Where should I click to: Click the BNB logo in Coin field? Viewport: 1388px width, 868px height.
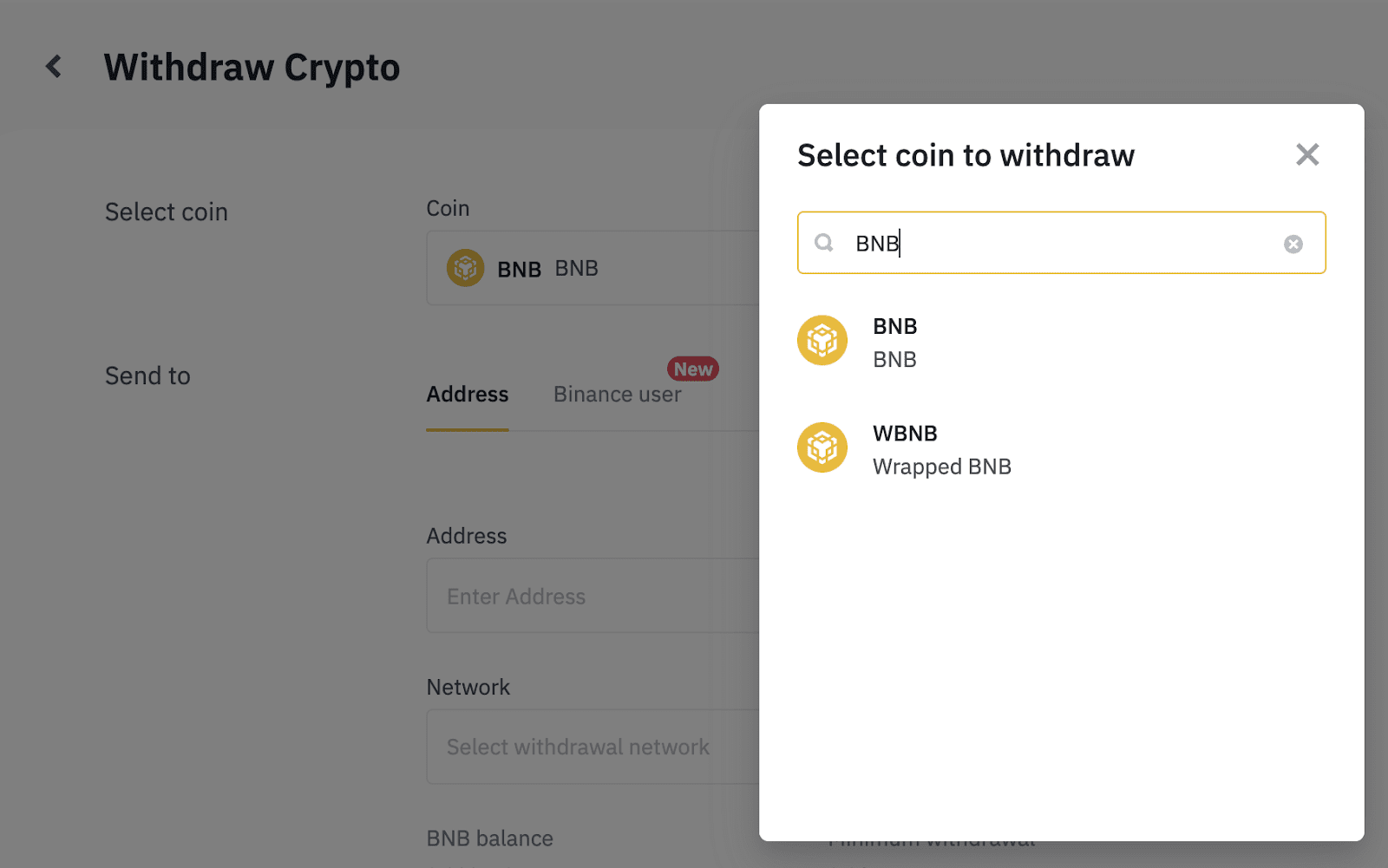[465, 268]
